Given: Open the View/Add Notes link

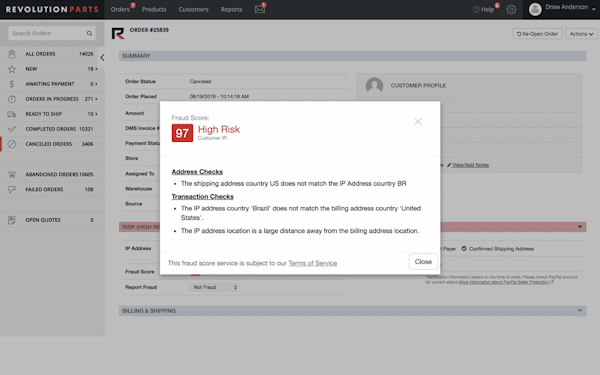Looking at the screenshot, I should tap(468, 165).
